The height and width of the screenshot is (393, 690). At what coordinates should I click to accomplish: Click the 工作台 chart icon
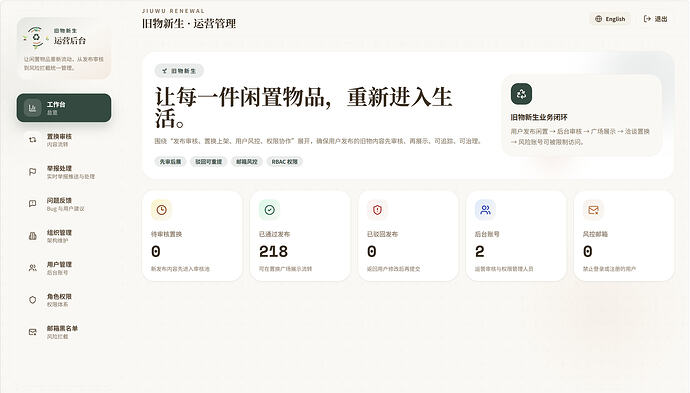point(33,108)
